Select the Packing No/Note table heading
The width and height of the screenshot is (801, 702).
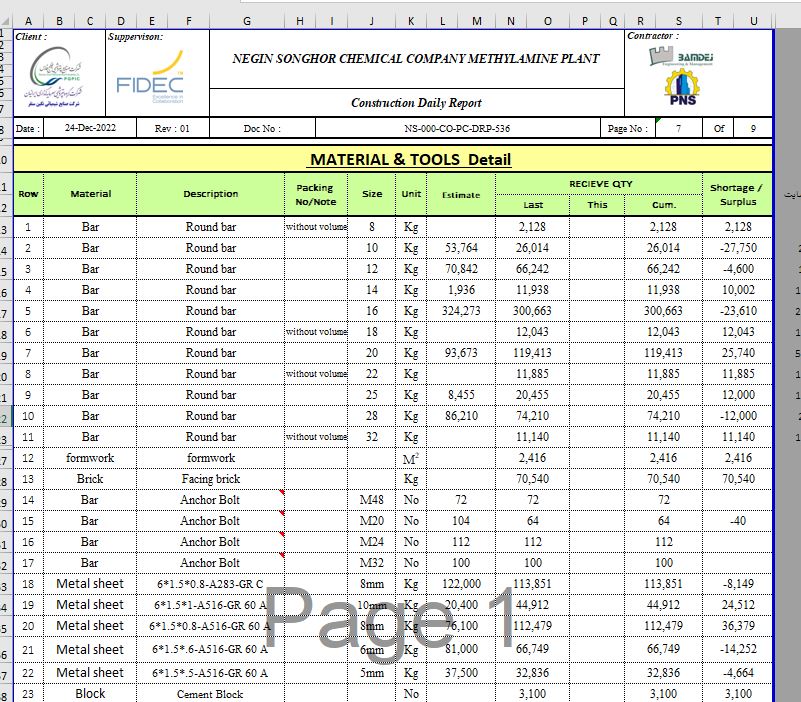316,194
